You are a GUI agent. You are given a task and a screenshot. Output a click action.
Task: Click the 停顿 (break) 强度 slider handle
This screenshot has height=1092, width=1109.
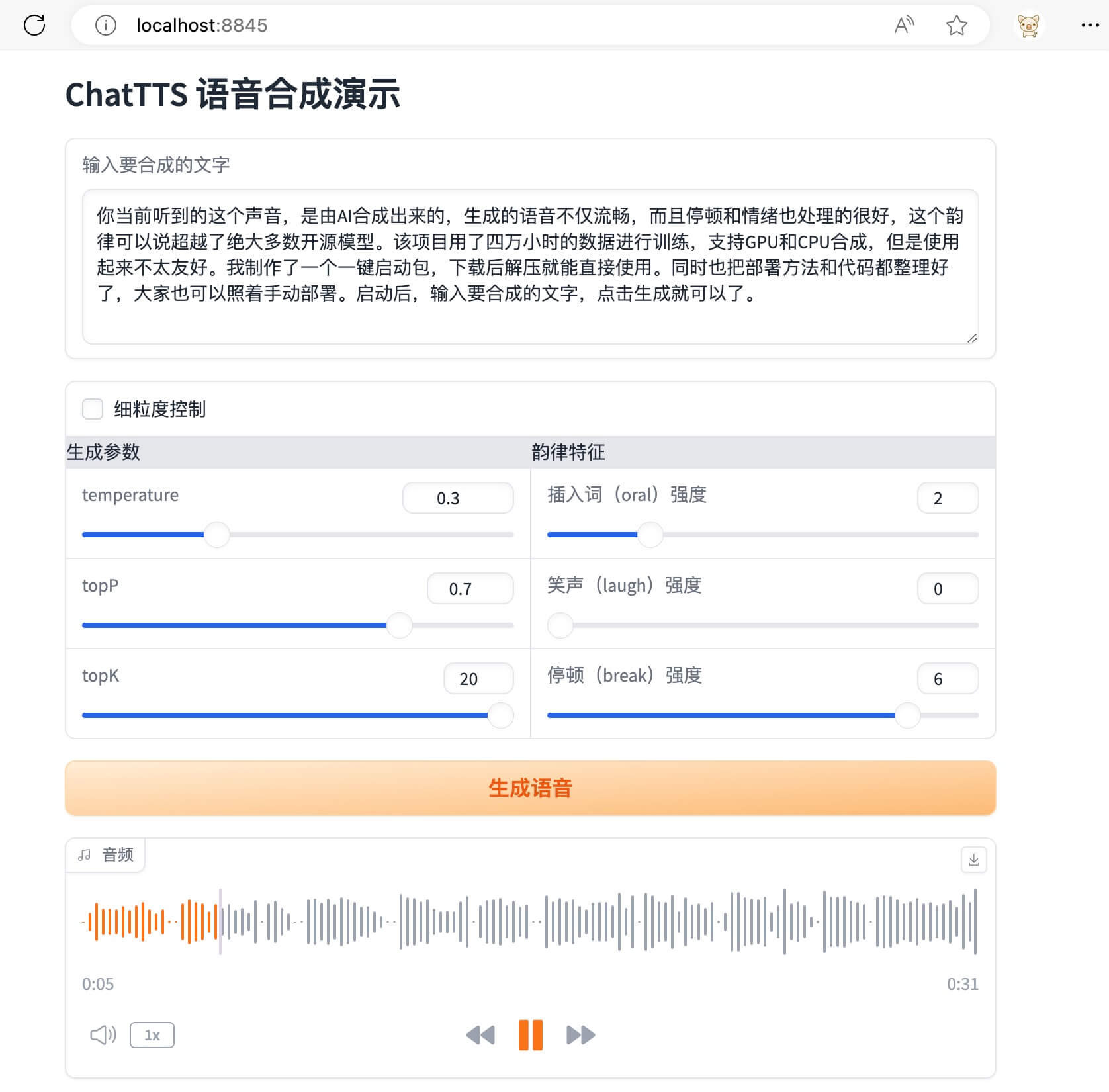[x=907, y=715]
